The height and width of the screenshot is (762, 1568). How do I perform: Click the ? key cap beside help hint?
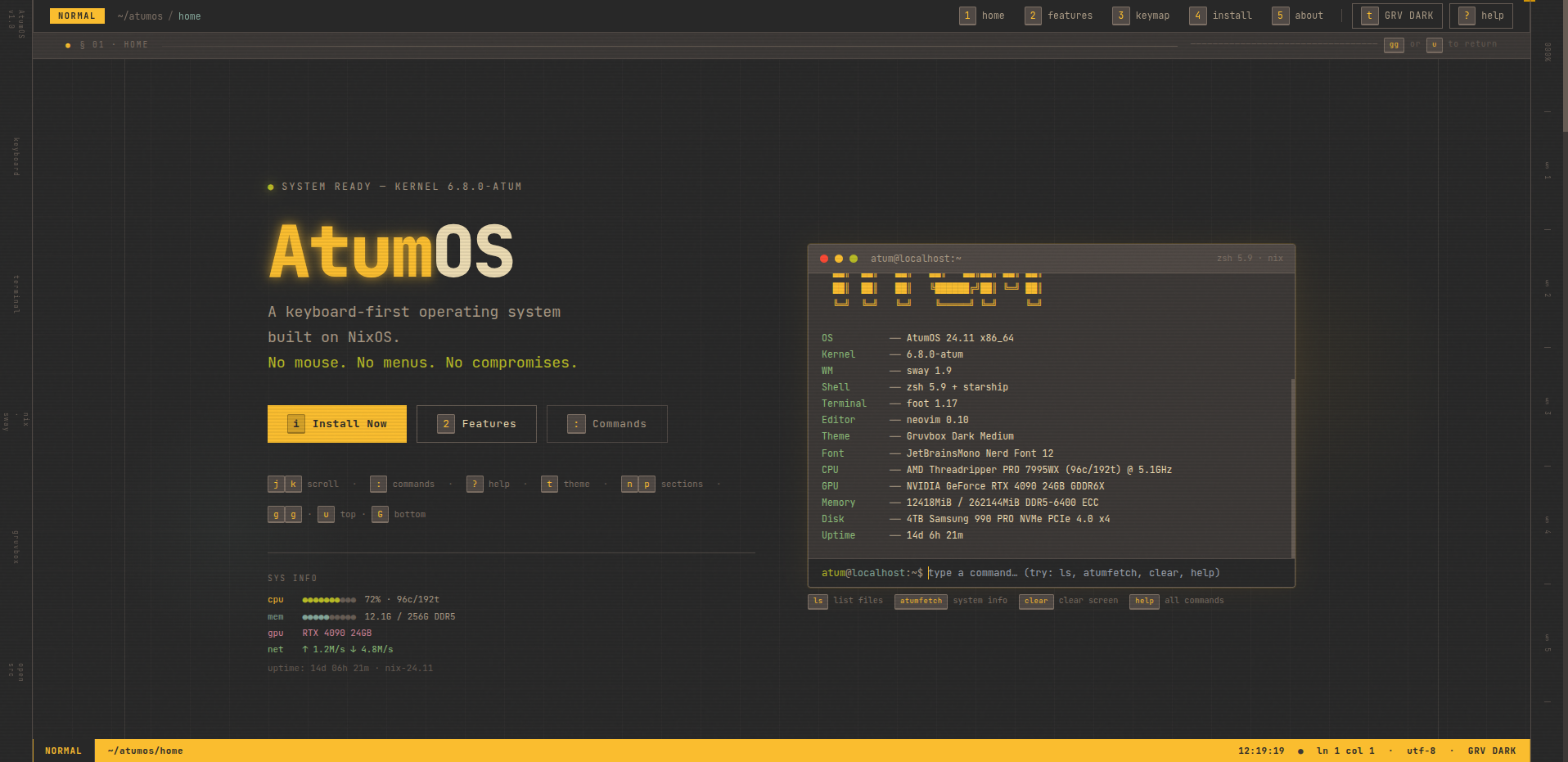click(x=475, y=485)
